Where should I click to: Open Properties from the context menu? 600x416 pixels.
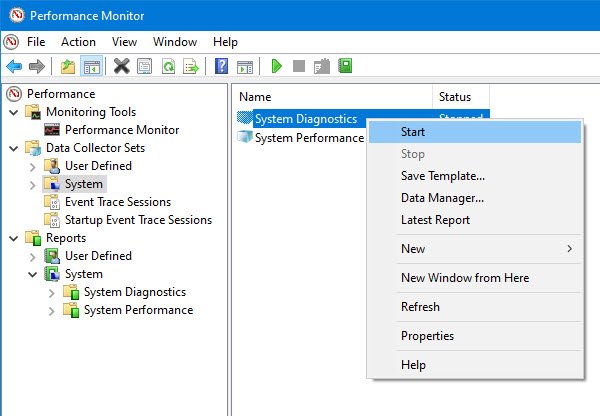[x=427, y=336]
